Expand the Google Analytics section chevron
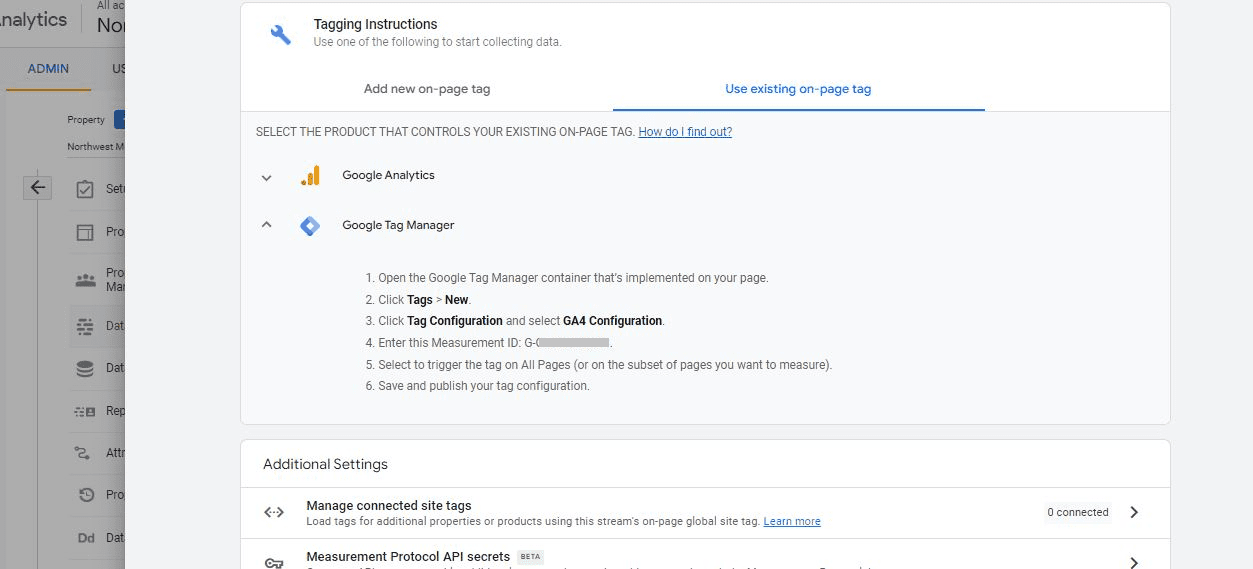 pyautogui.click(x=266, y=177)
